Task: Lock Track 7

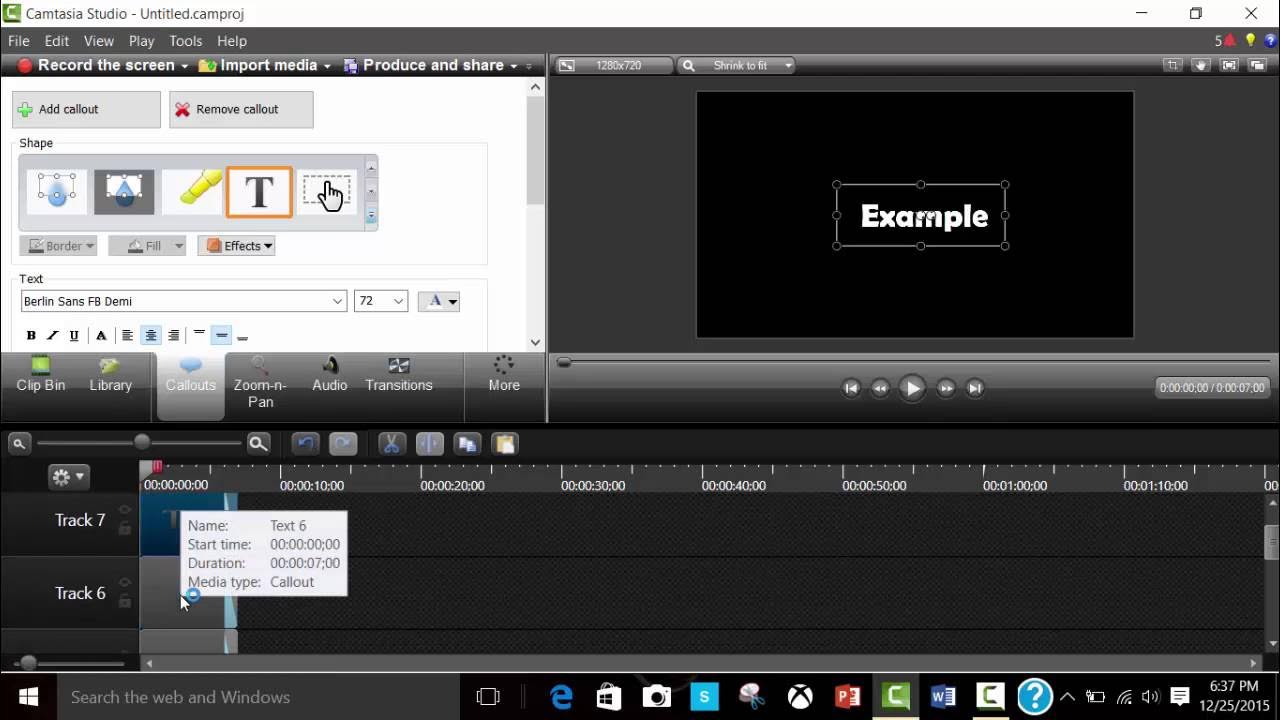Action: tap(125, 529)
